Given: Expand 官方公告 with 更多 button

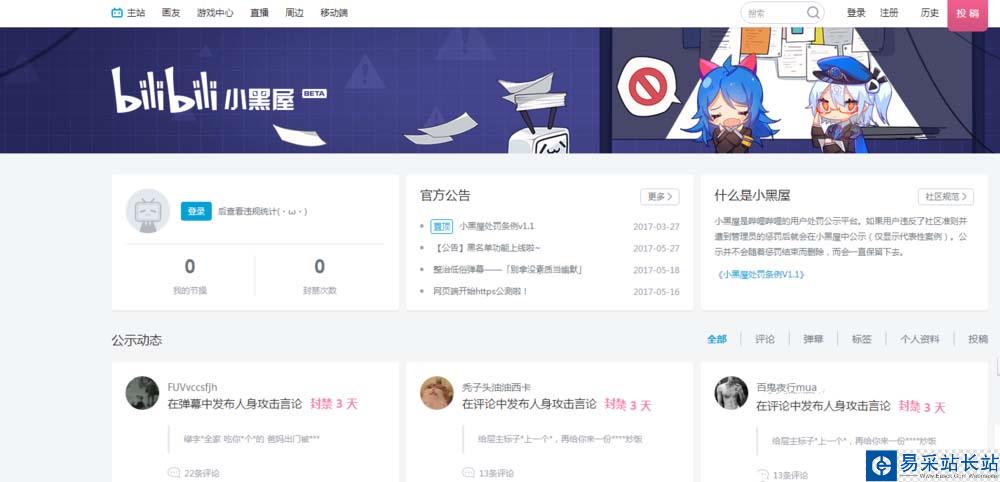Looking at the screenshot, I should click(659, 196).
